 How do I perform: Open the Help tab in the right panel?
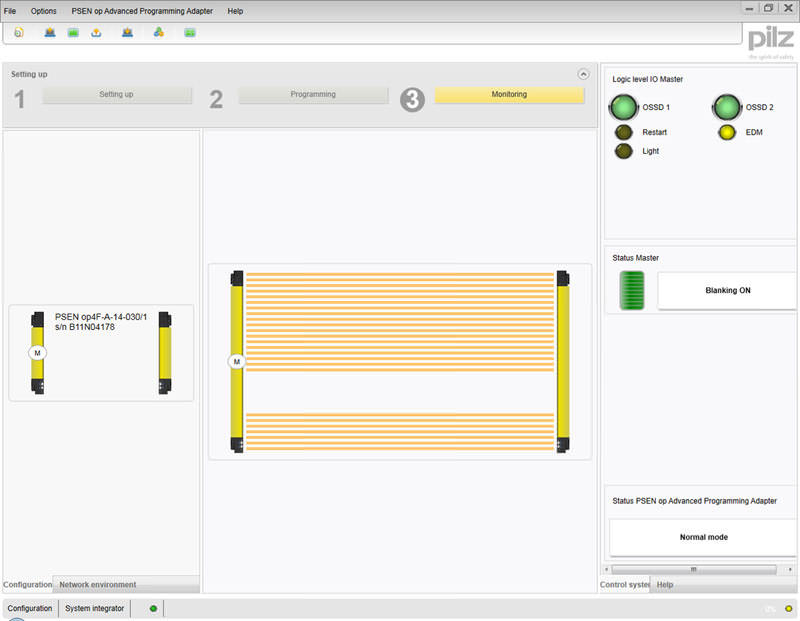[665, 585]
